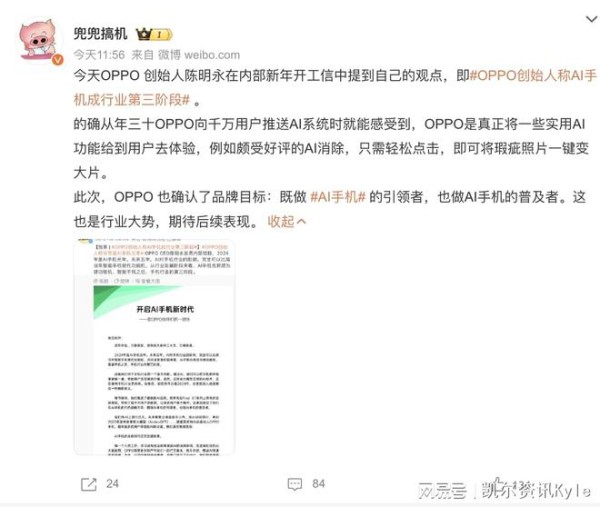Click the orange verified V badge
The height and width of the screenshot is (507, 600).
[x=57, y=59]
